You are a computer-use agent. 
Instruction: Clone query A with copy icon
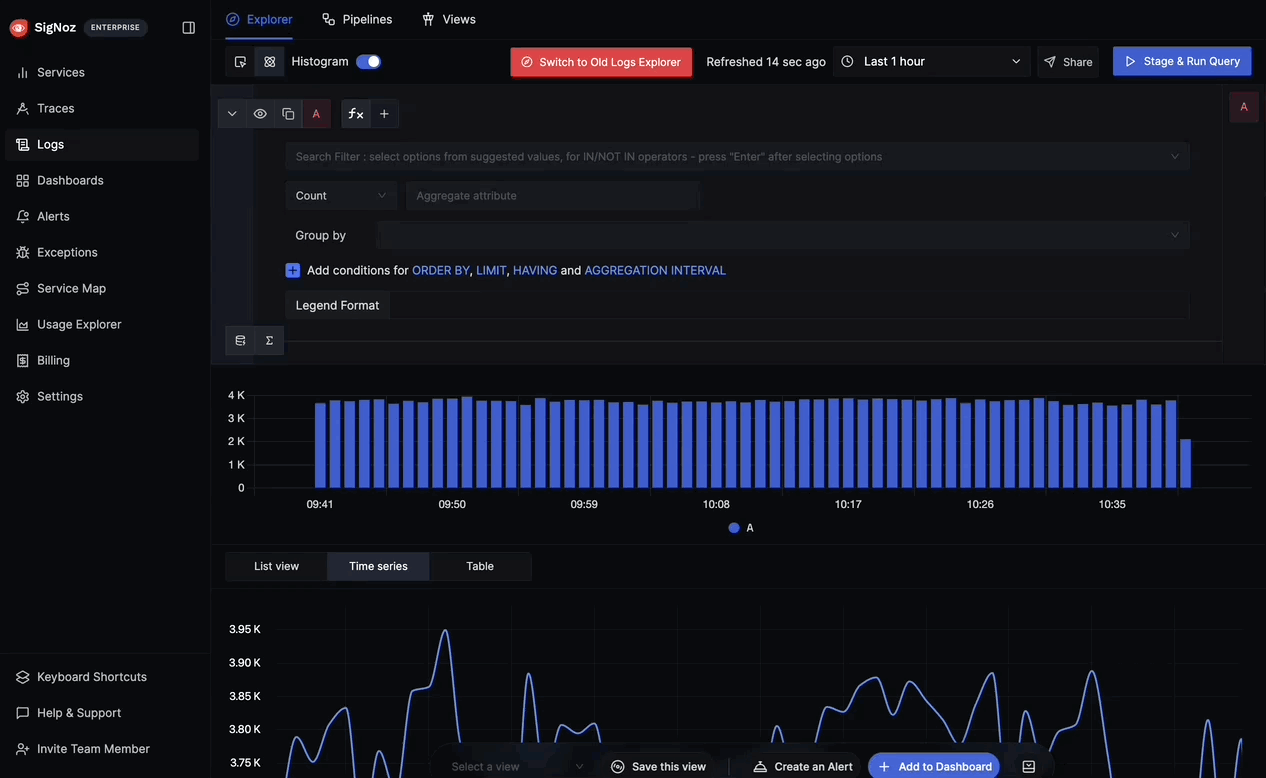click(x=288, y=114)
